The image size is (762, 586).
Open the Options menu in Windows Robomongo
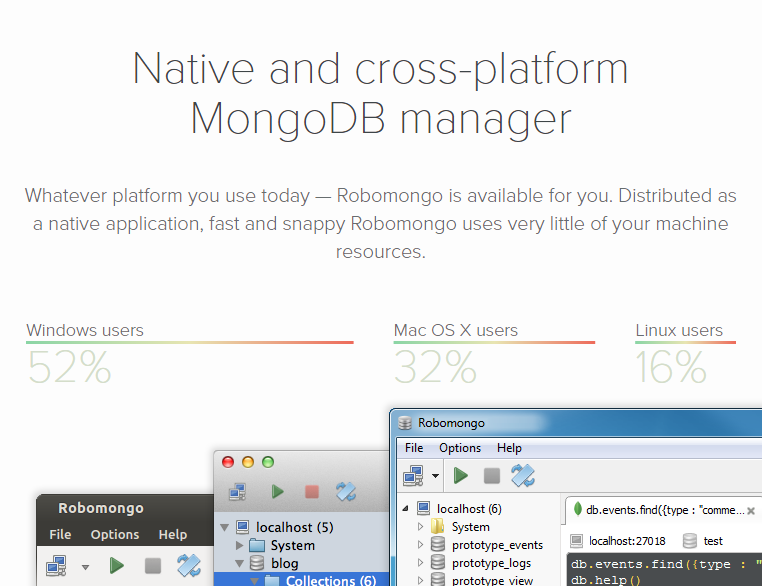[460, 448]
